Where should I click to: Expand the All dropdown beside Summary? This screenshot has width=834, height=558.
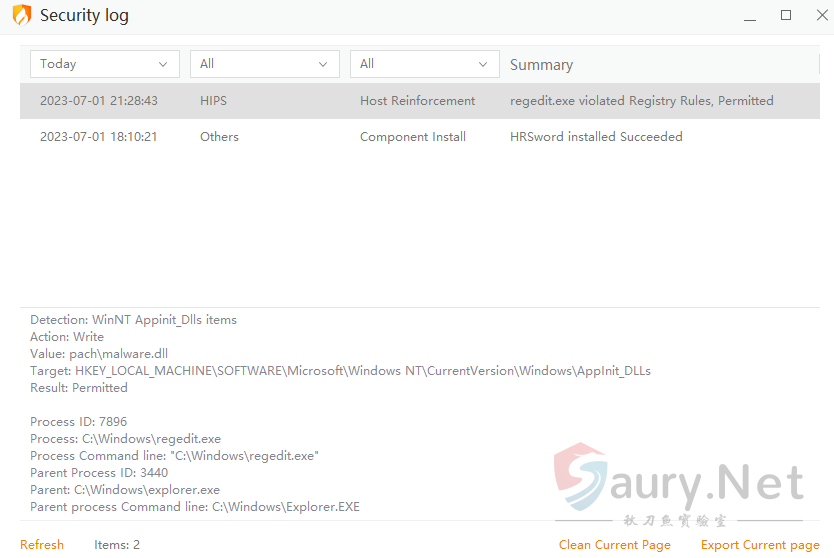point(425,64)
